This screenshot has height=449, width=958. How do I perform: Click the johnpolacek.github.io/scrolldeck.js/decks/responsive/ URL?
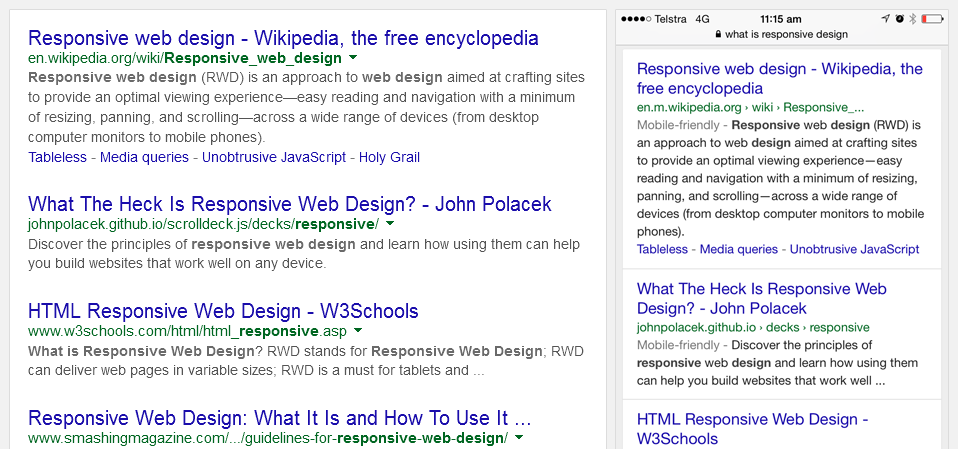pos(203,224)
